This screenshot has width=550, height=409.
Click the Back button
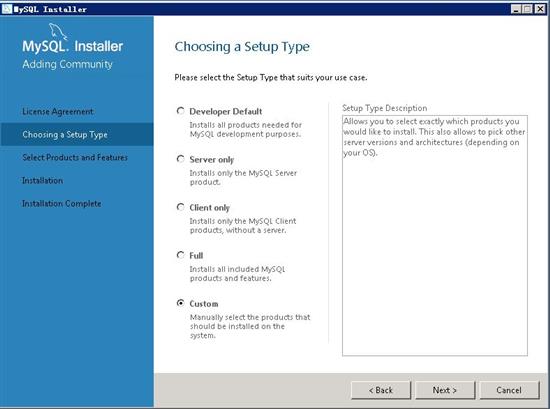point(381,390)
